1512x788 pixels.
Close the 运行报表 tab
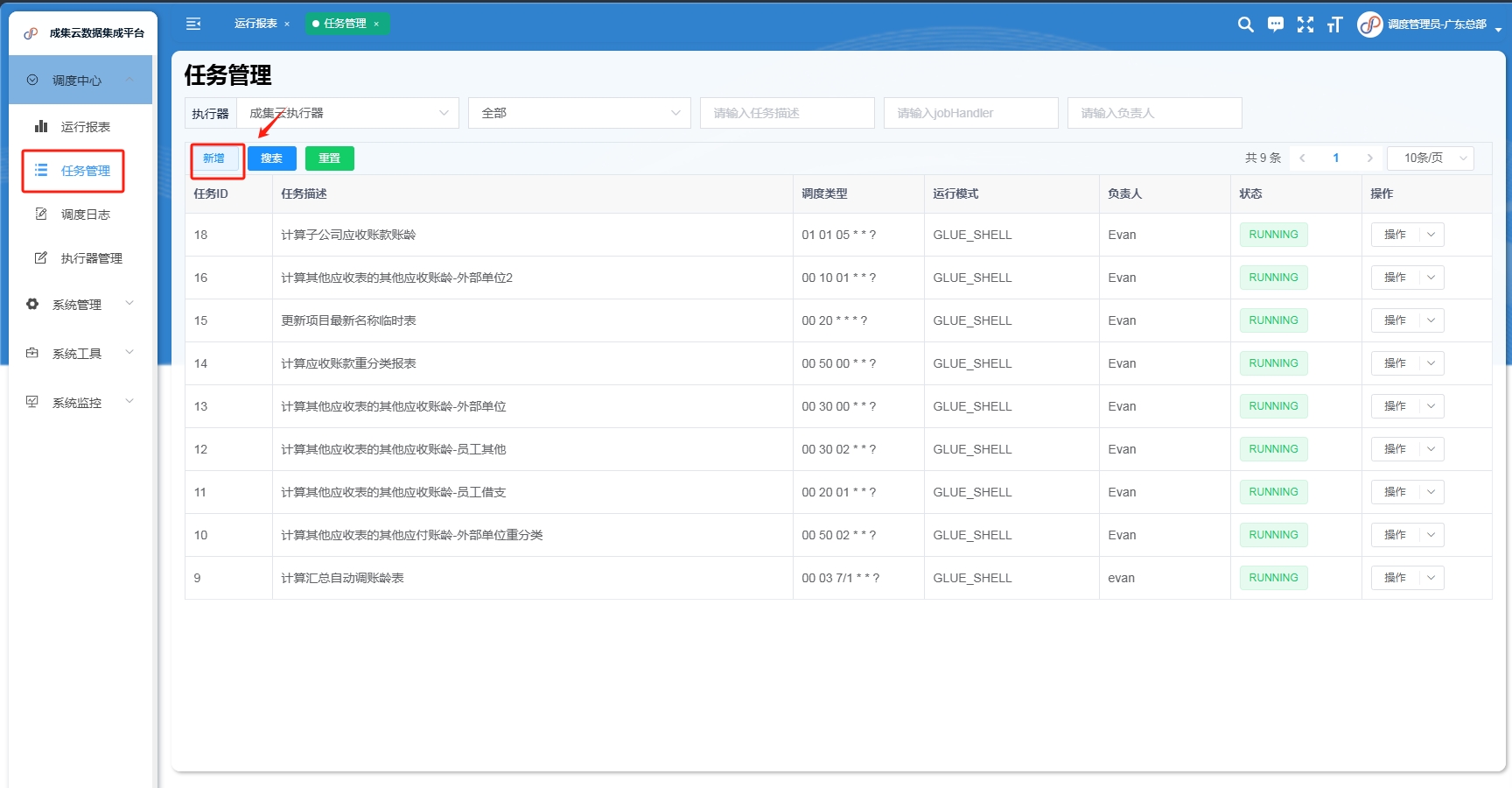(x=287, y=25)
